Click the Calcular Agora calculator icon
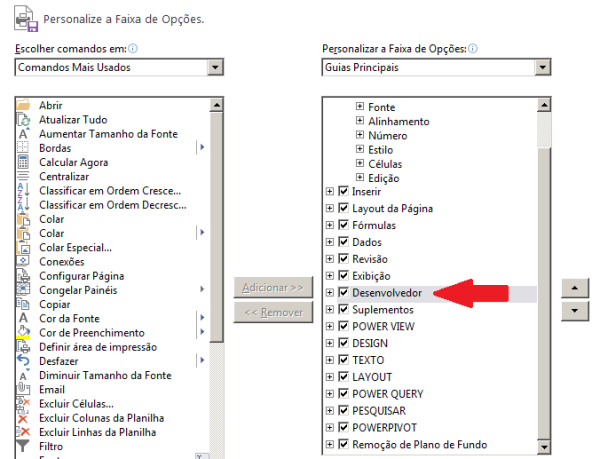The width and height of the screenshot is (600, 459). pyautogui.click(x=23, y=162)
